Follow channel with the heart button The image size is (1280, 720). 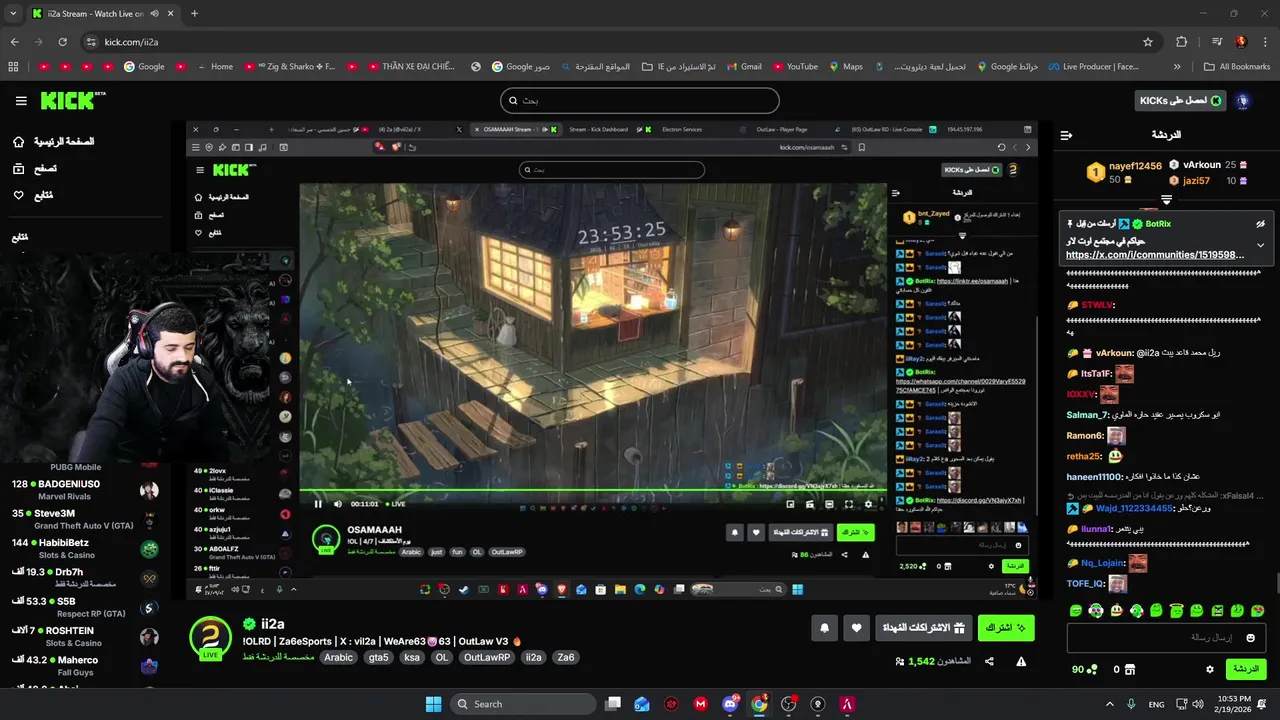click(857, 628)
